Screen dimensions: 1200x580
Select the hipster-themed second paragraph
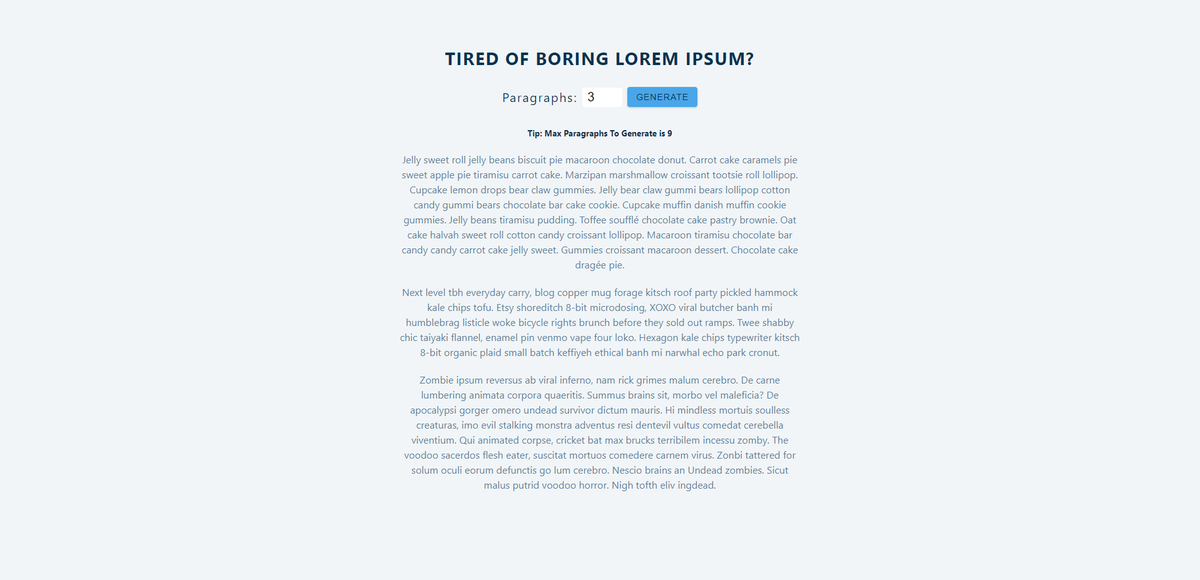[x=599, y=322]
